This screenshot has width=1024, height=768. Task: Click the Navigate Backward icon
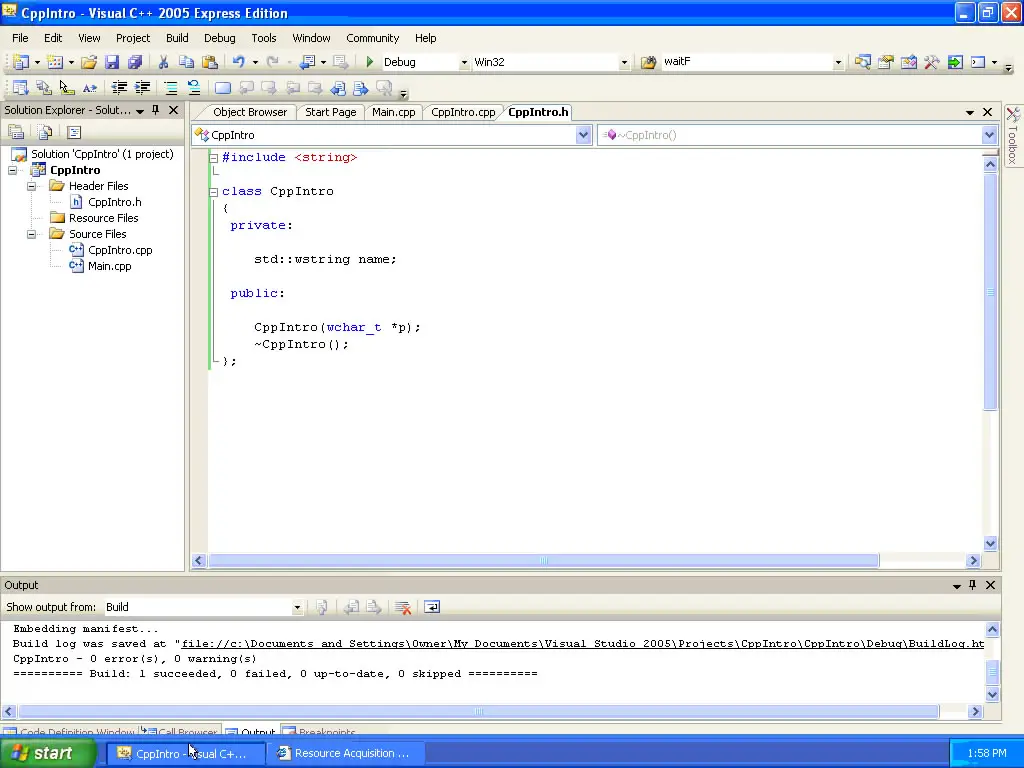click(x=307, y=62)
